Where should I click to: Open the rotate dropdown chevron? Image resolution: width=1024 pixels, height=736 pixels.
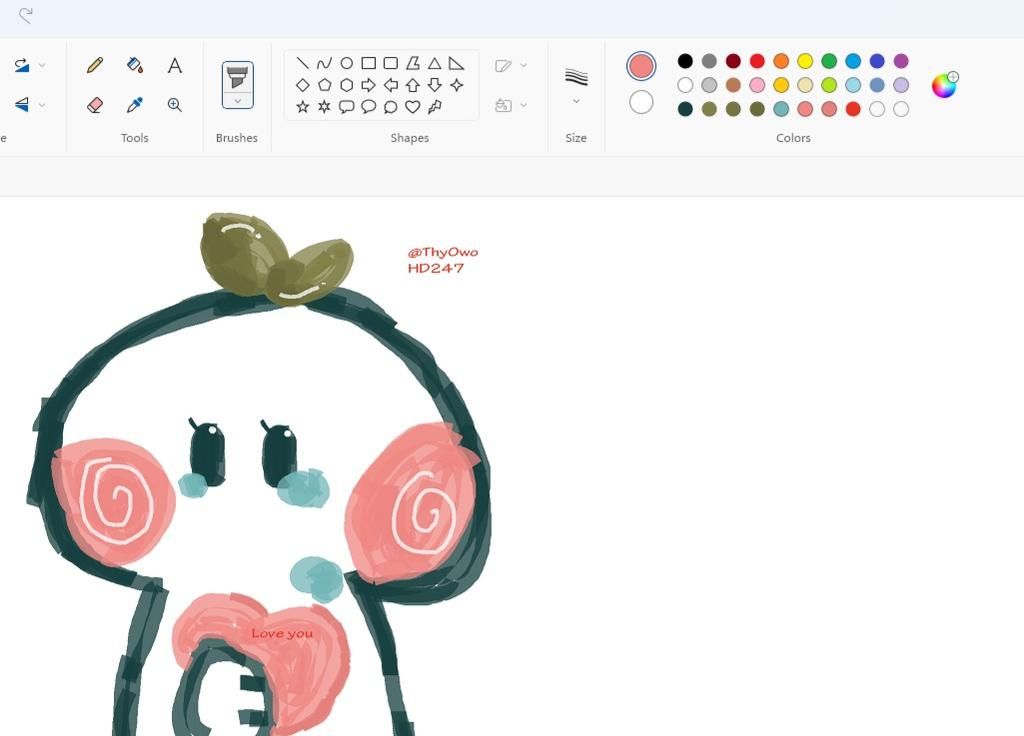click(x=42, y=66)
